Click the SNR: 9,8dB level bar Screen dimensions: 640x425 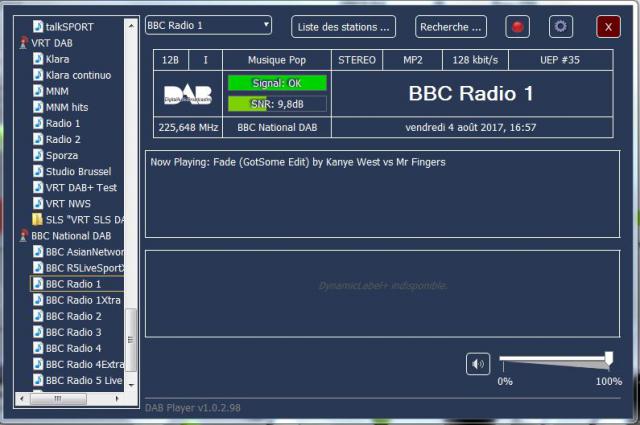click(277, 104)
